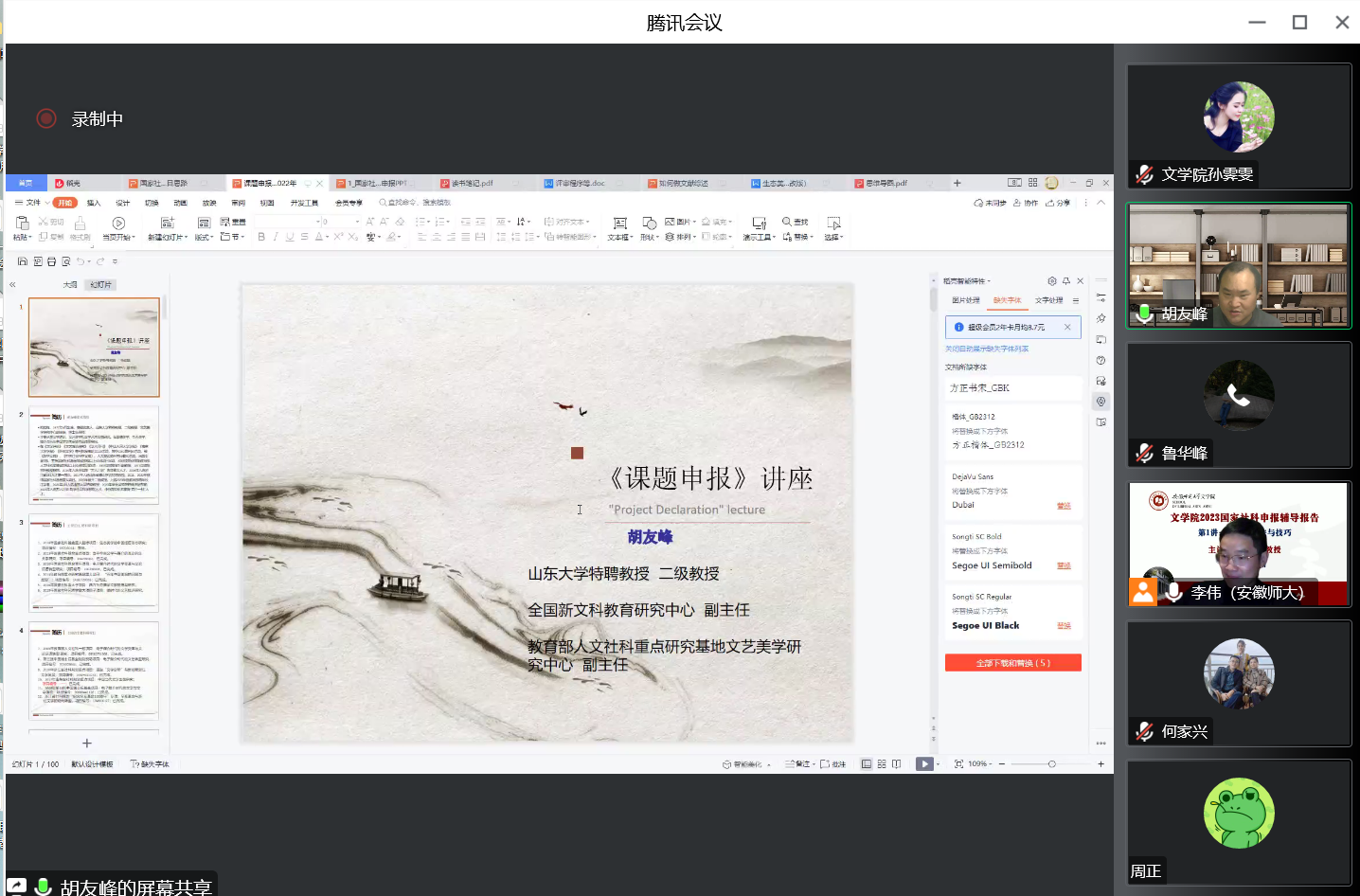Switch to the 读书笔记.pdf document tab

(471, 184)
